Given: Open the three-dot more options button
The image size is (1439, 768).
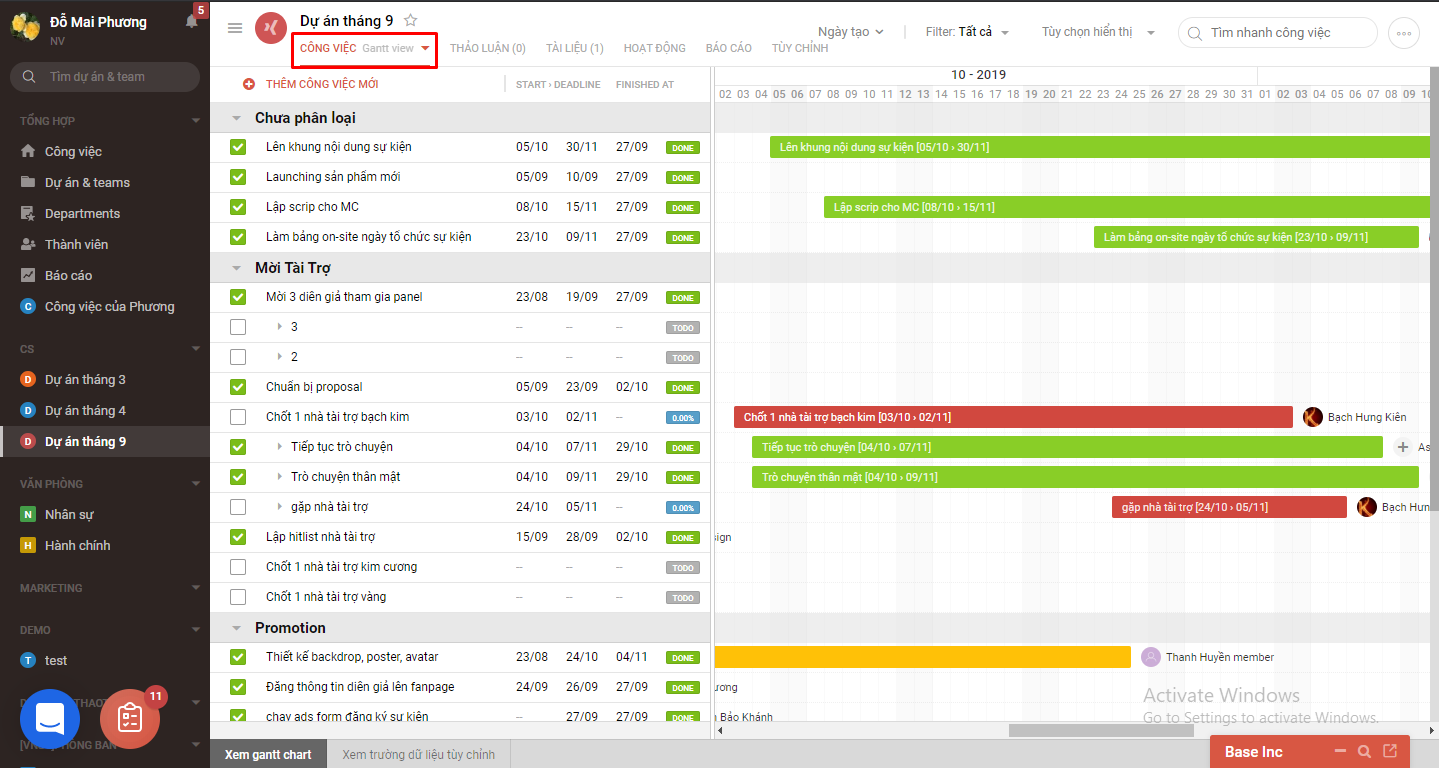Looking at the screenshot, I should (1404, 33).
